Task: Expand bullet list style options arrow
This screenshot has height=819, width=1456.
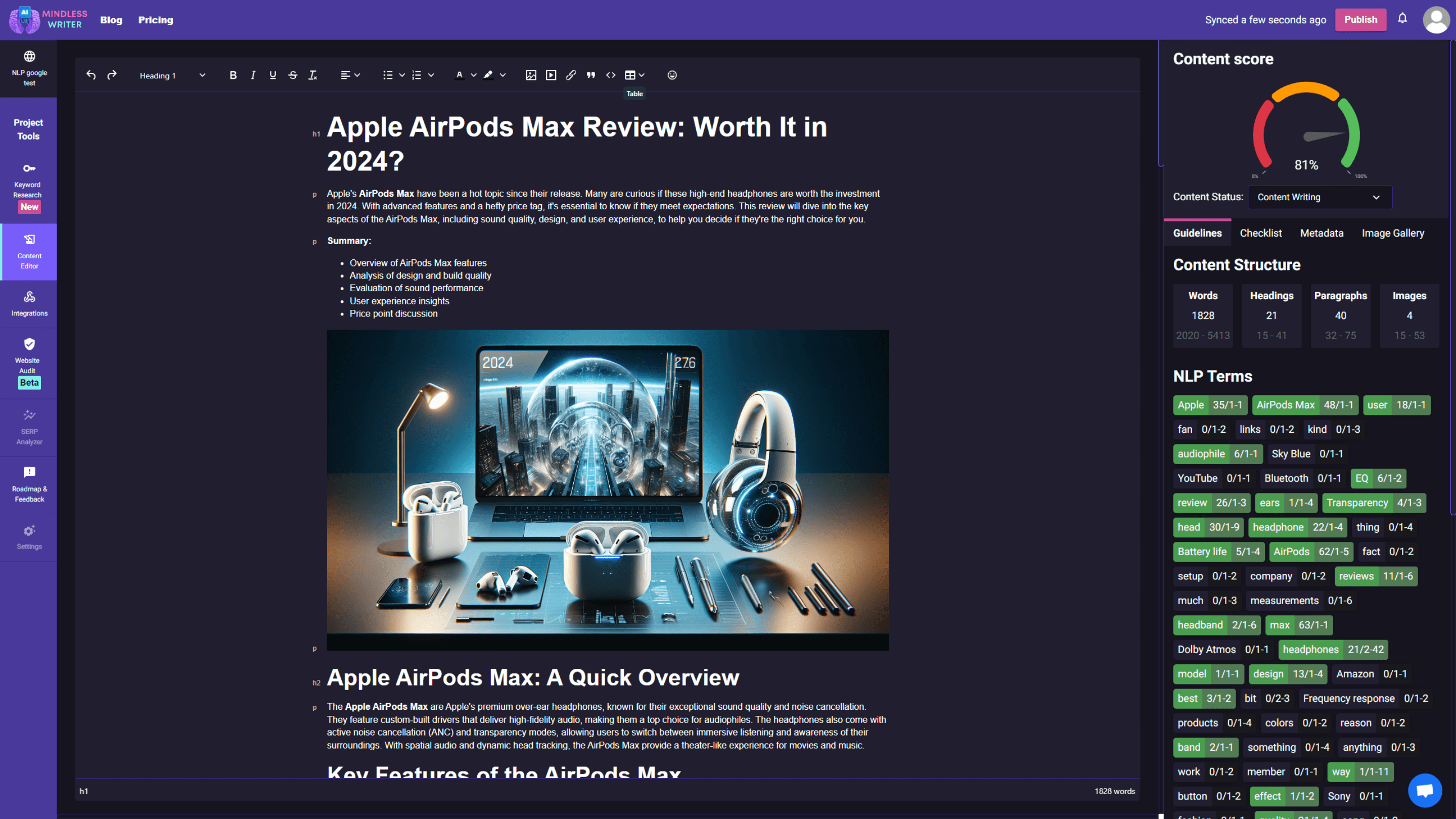Action: pyautogui.click(x=402, y=75)
